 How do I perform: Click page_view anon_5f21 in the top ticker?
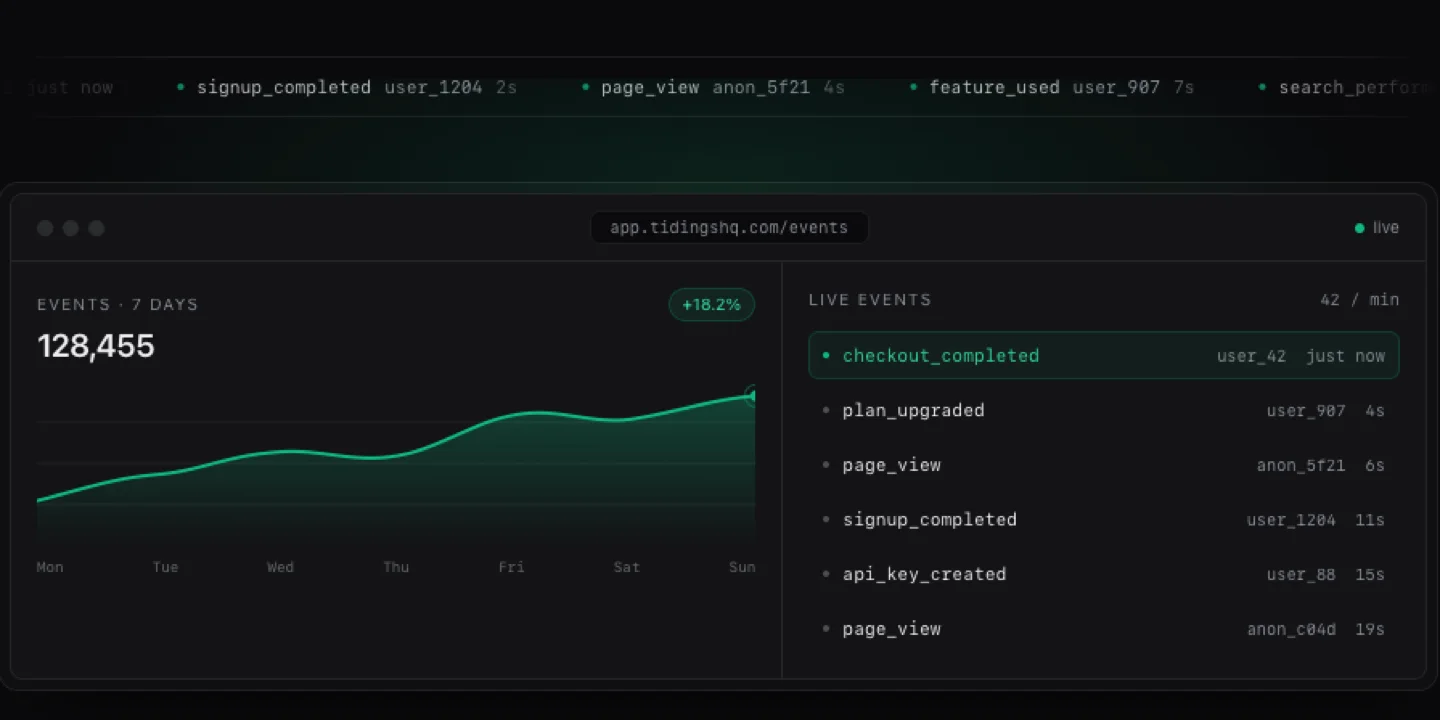click(x=705, y=88)
